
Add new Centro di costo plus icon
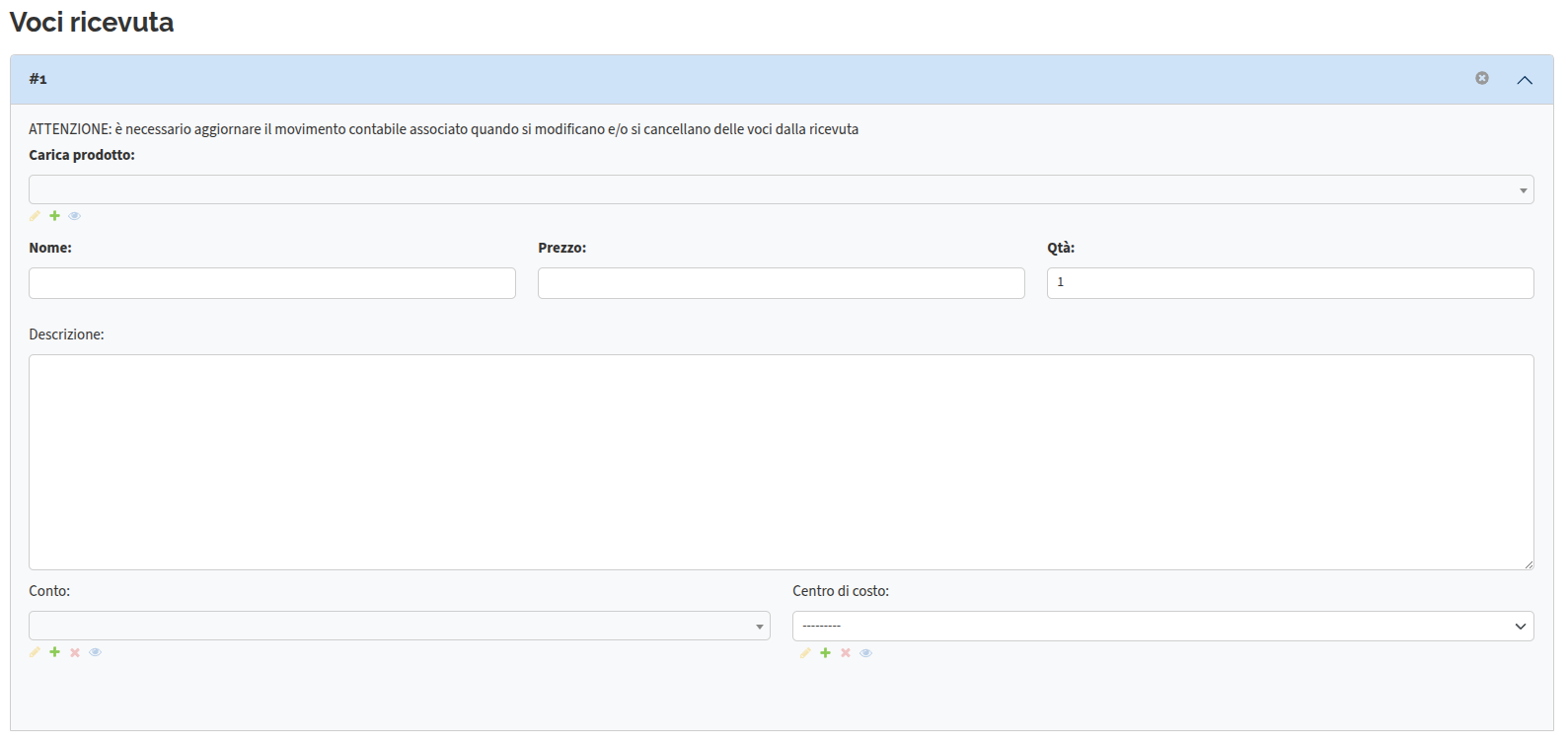[825, 653]
